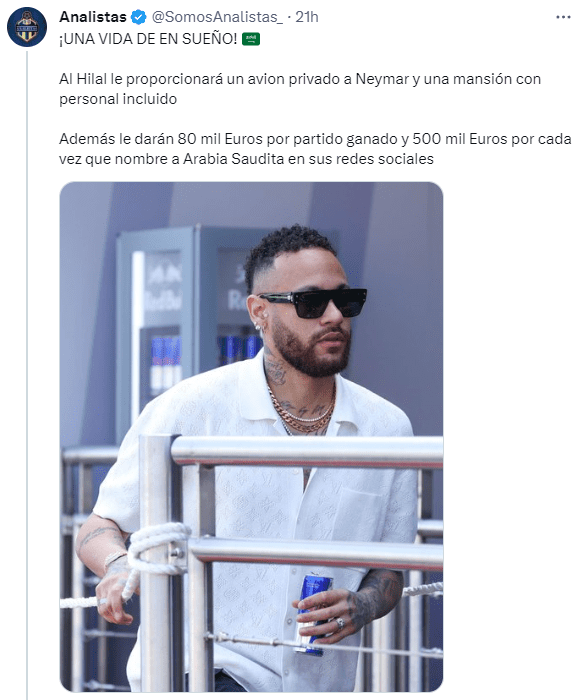Open the Analistas display name link
The width and height of the screenshot is (582, 700).
coord(93,17)
